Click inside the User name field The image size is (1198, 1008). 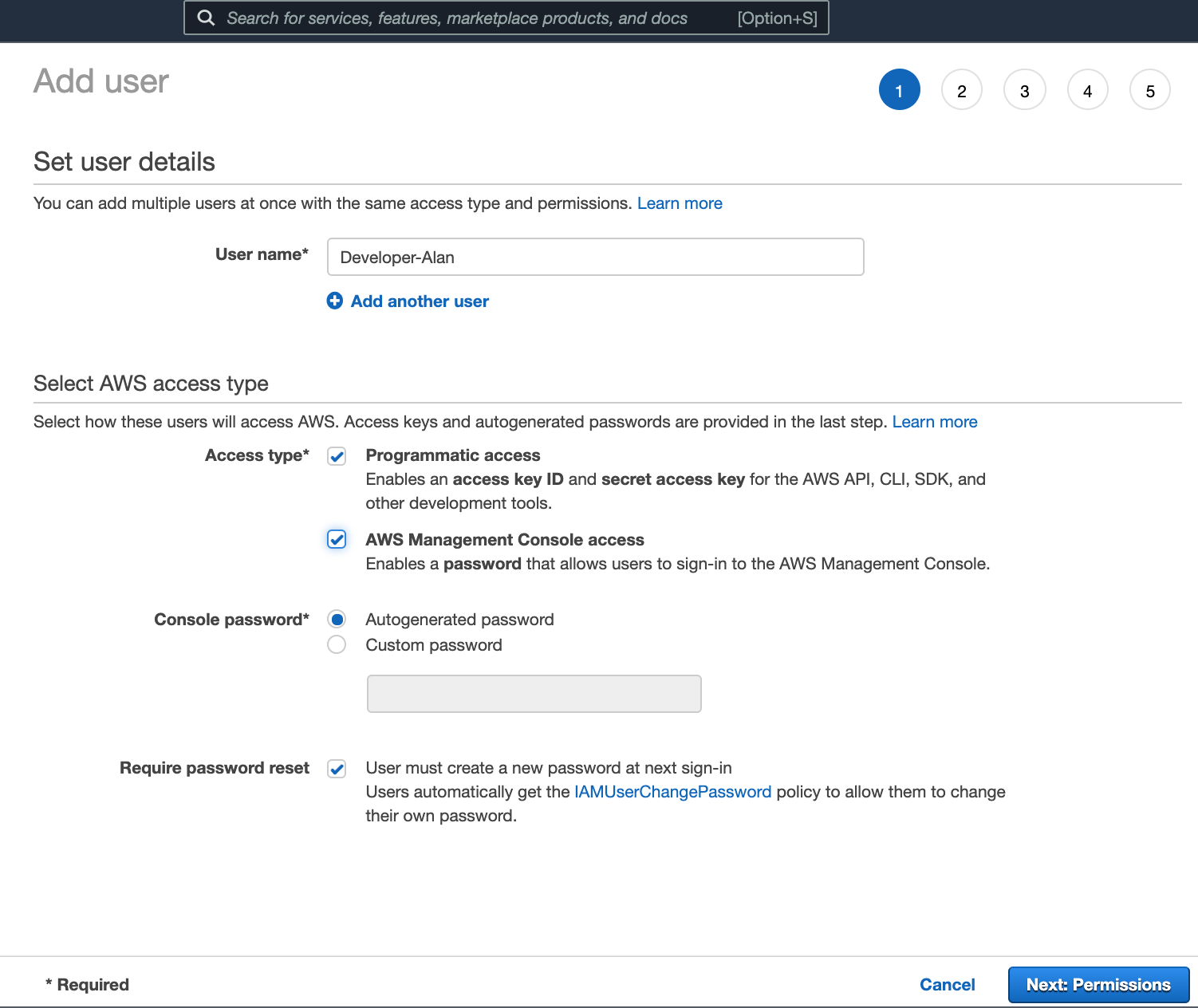tap(595, 257)
